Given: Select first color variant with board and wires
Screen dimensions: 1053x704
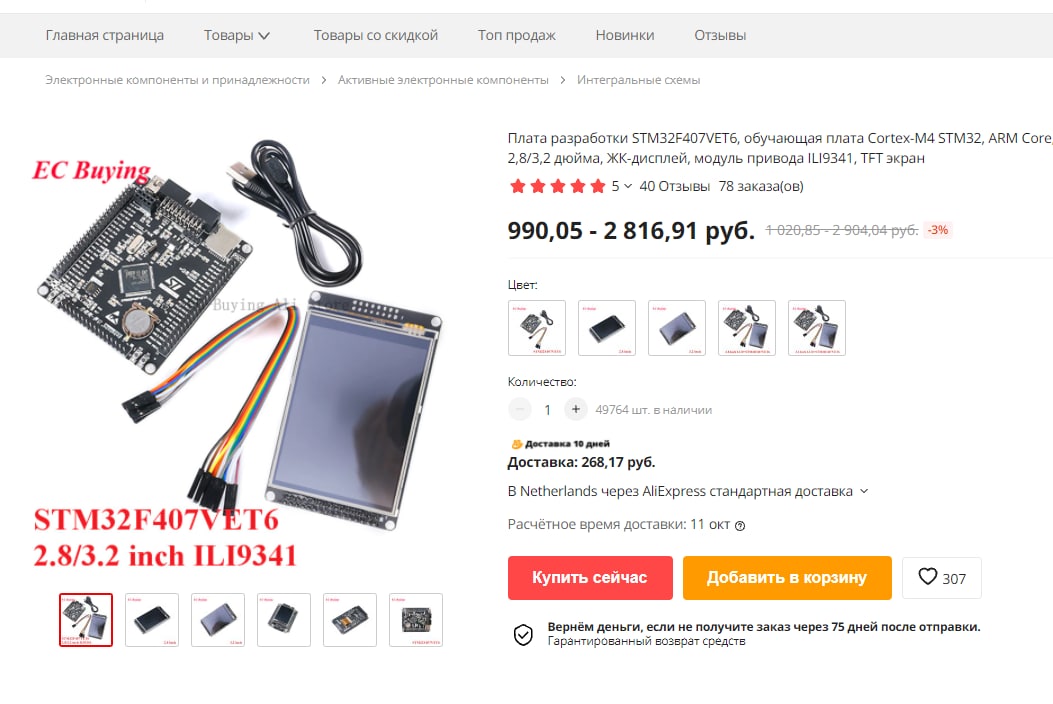Looking at the screenshot, I should pos(537,328).
